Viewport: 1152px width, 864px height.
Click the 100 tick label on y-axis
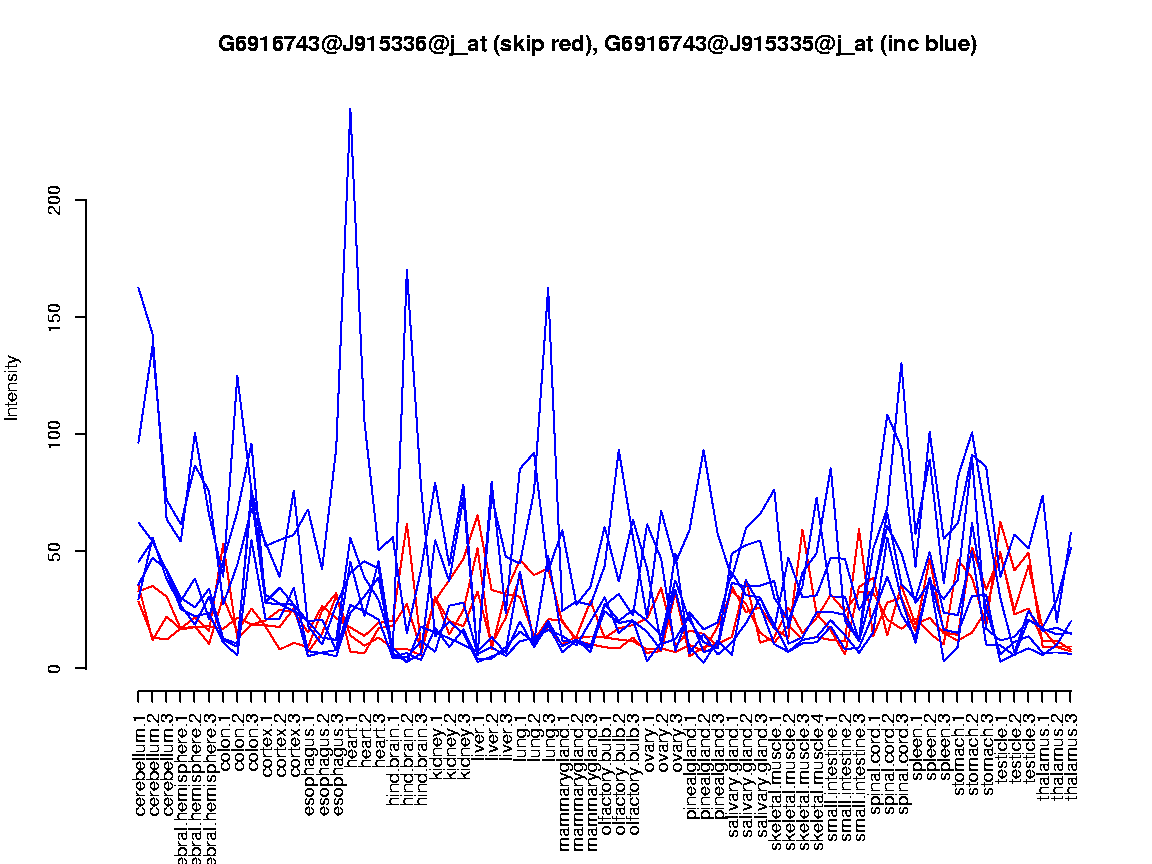tap(56, 434)
